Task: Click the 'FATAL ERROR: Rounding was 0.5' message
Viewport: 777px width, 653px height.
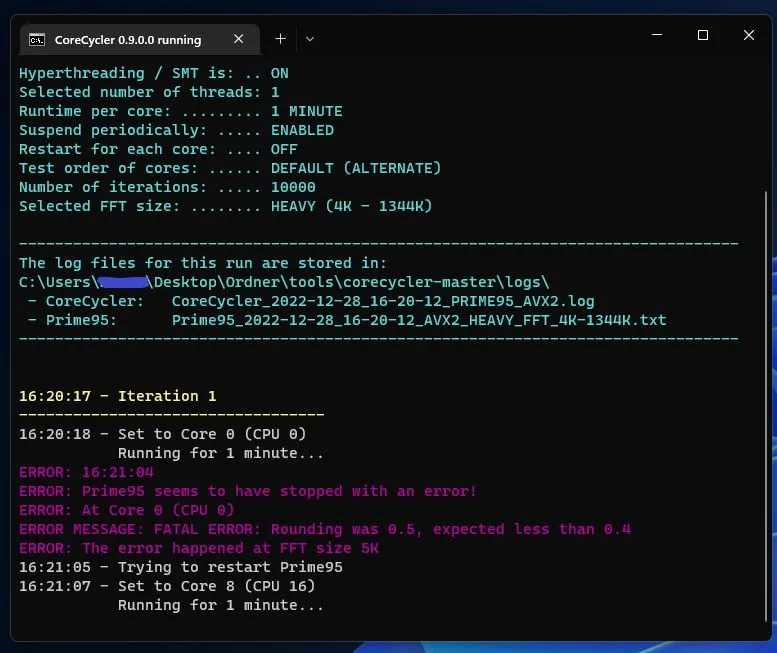Action: point(325,529)
